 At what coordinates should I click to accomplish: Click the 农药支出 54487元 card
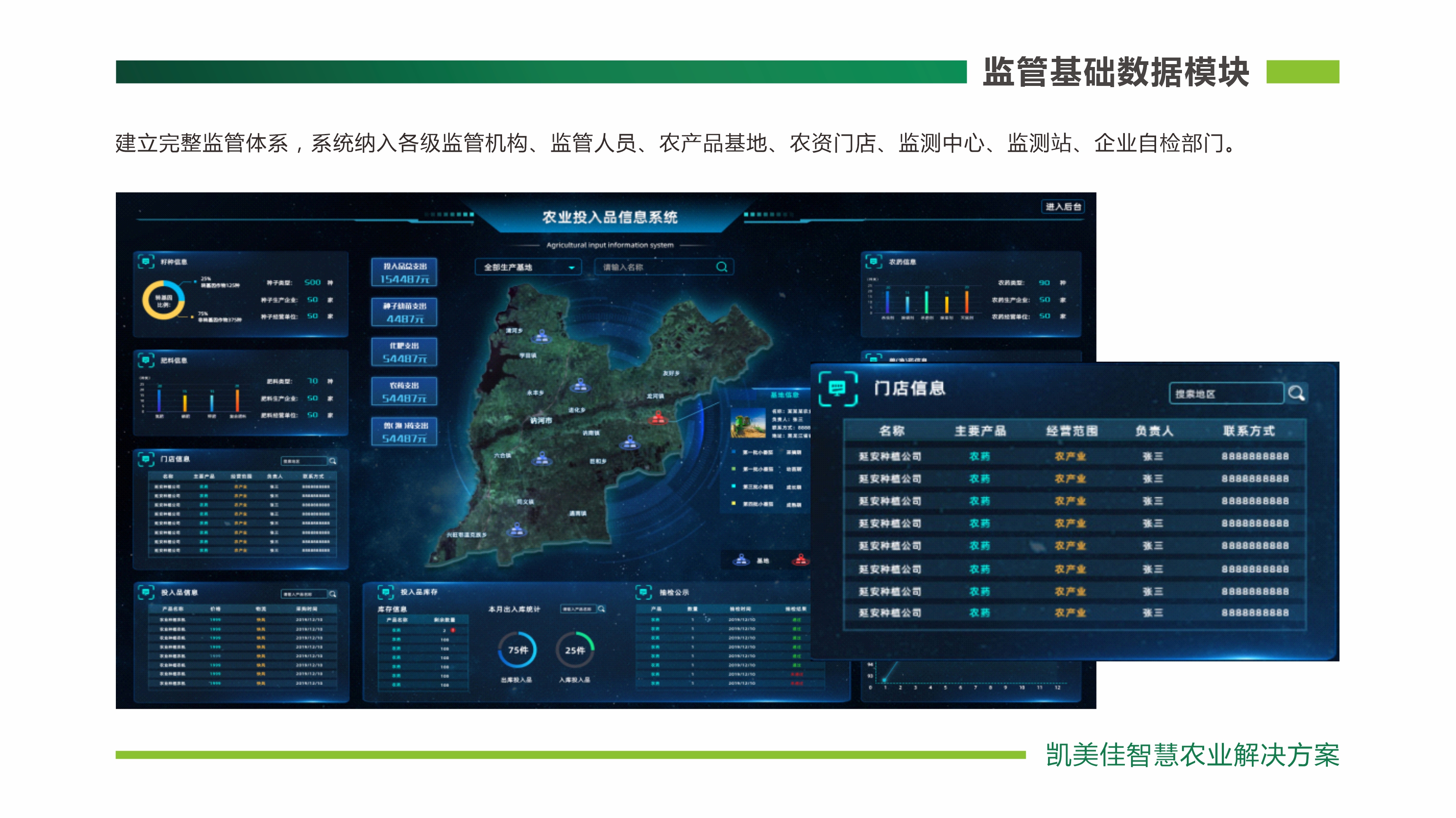[x=404, y=391]
